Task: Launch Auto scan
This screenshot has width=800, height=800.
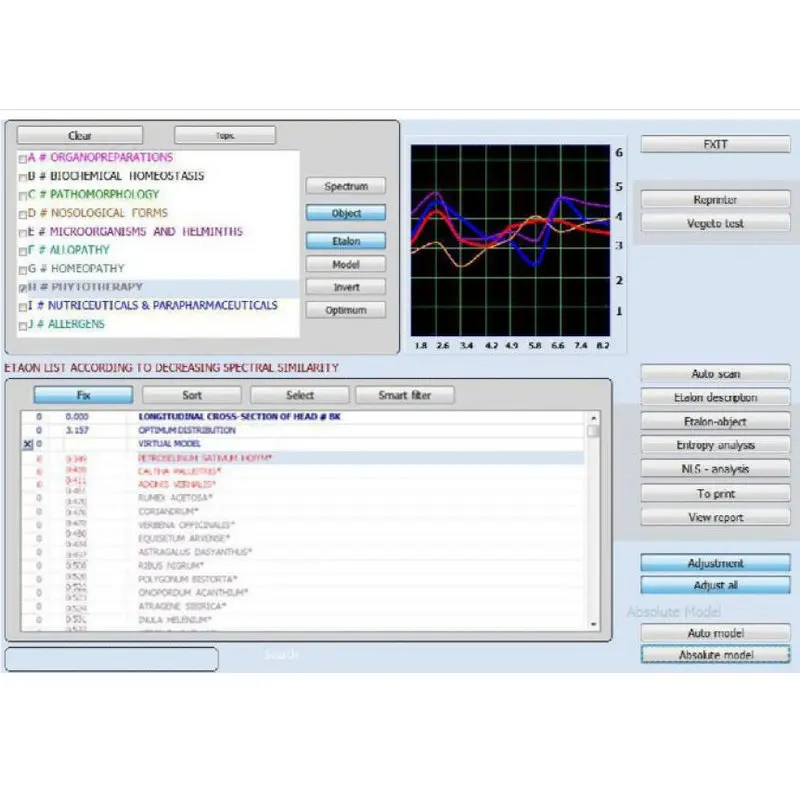Action: (x=715, y=373)
